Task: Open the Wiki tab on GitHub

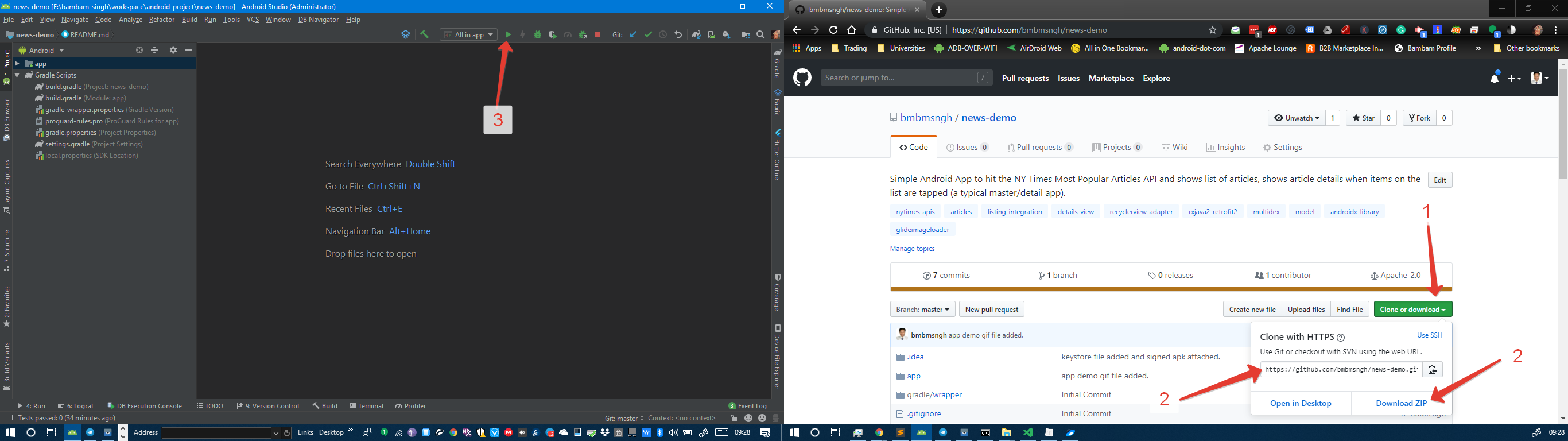Action: click(1174, 148)
